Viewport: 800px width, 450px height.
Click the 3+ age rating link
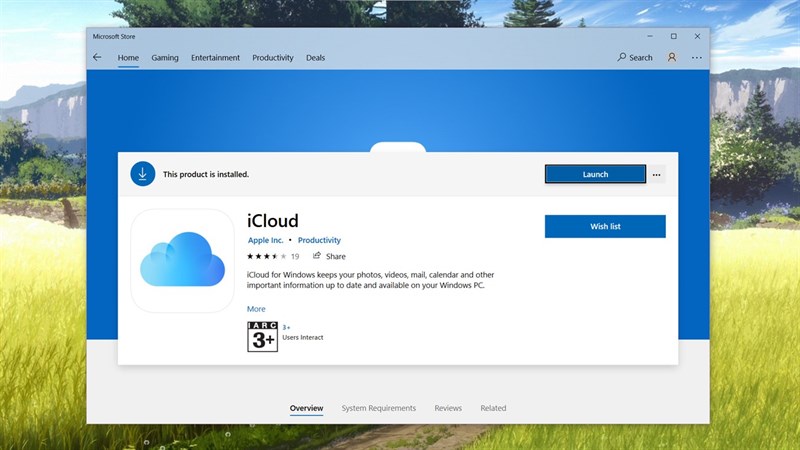click(x=286, y=328)
